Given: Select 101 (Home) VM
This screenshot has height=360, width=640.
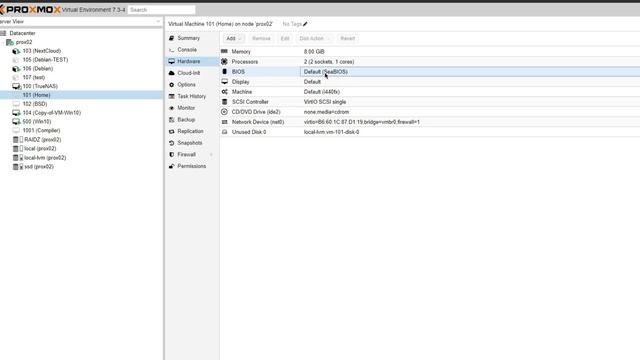Looking at the screenshot, I should click(36, 95).
